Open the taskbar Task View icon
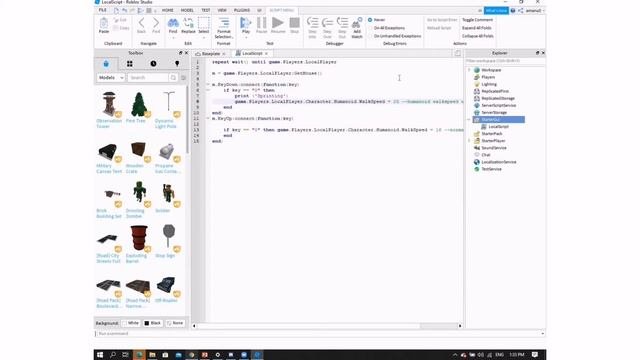The width and height of the screenshot is (640, 360). pos(125,355)
